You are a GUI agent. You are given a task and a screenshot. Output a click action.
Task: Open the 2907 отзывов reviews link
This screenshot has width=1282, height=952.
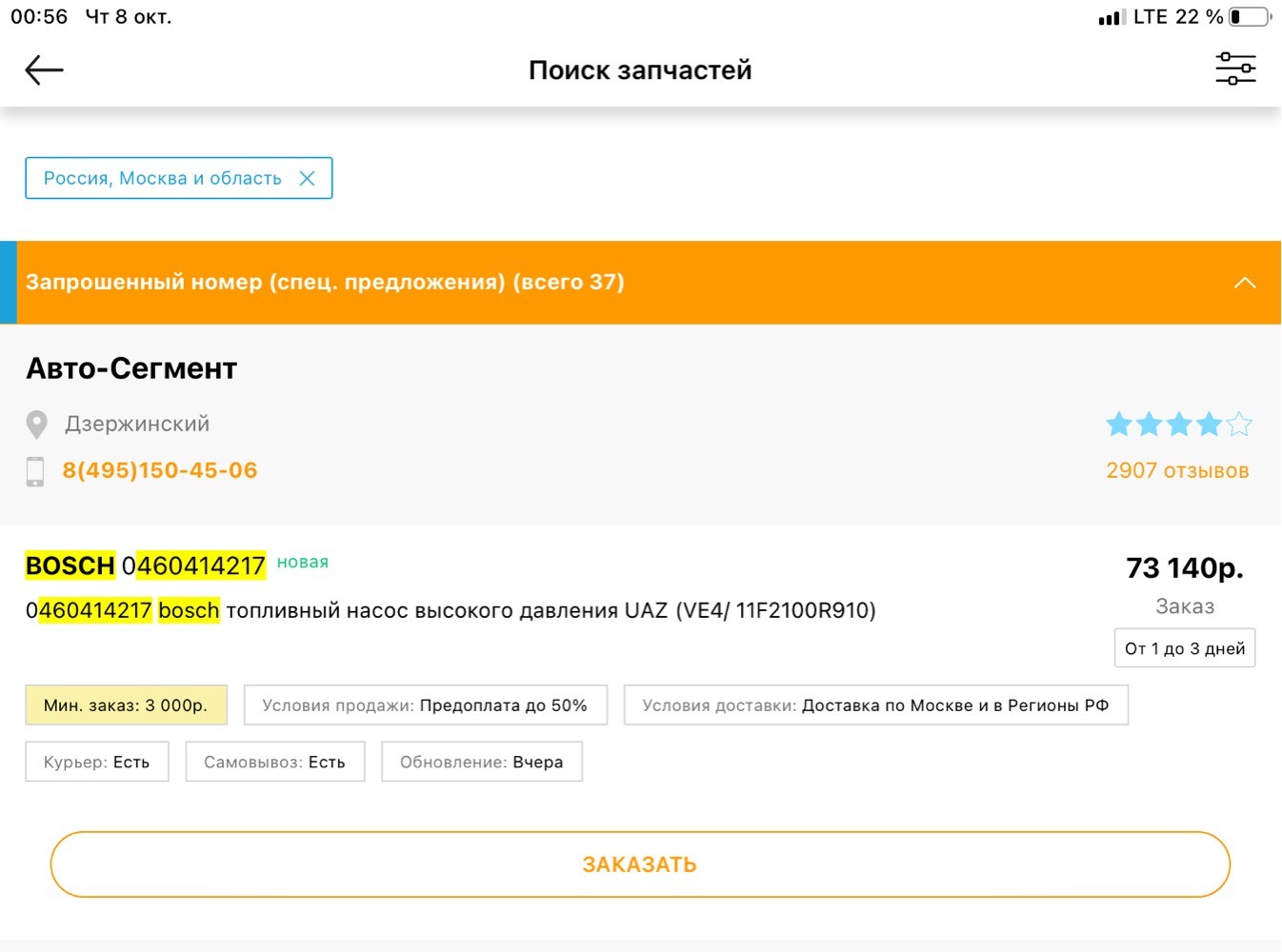point(1177,470)
